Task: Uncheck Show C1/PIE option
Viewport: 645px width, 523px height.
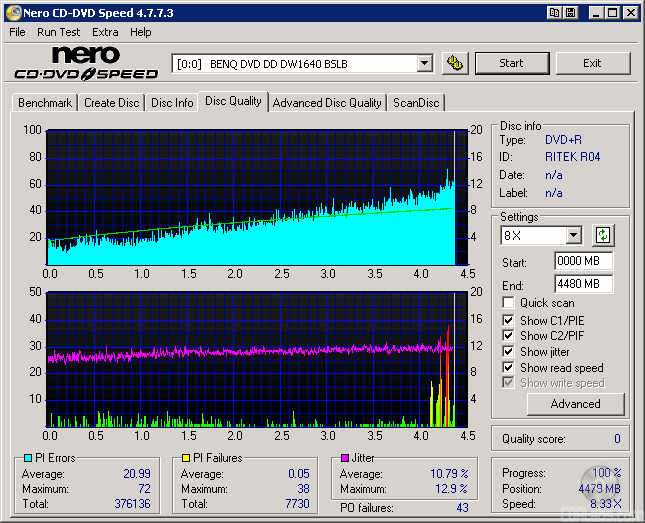Action: (x=509, y=320)
